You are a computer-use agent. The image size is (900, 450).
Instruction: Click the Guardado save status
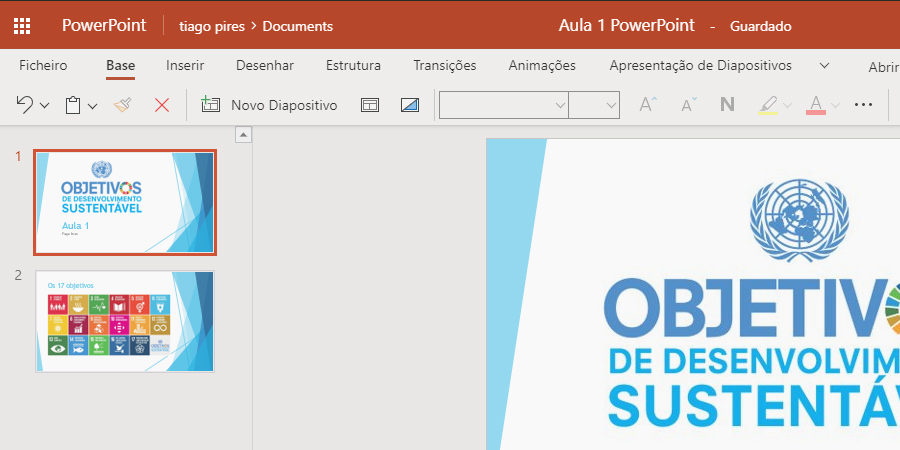[x=761, y=26]
